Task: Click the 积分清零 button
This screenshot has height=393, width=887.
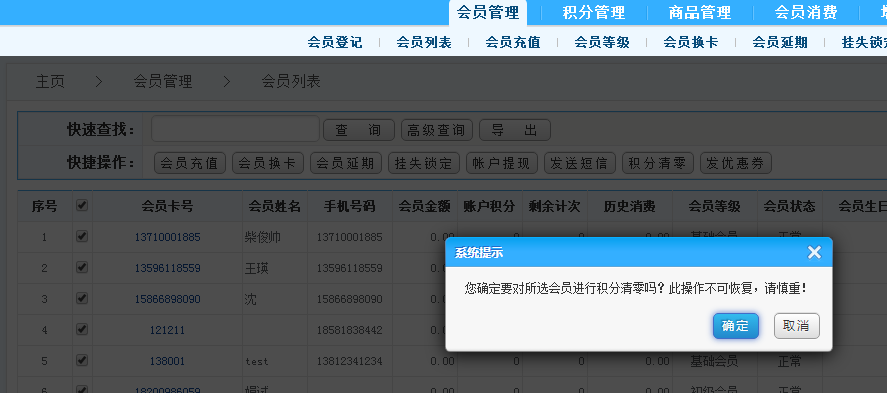Action: click(658, 163)
